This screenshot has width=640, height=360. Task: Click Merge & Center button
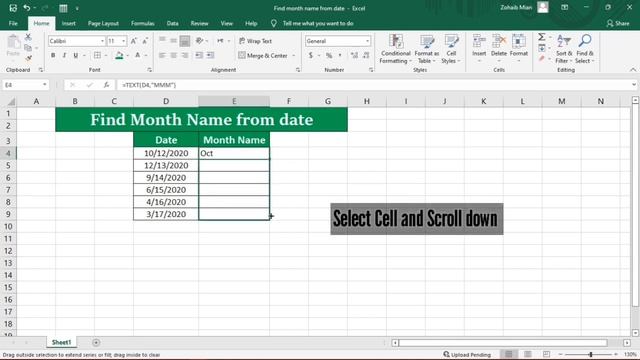click(263, 56)
